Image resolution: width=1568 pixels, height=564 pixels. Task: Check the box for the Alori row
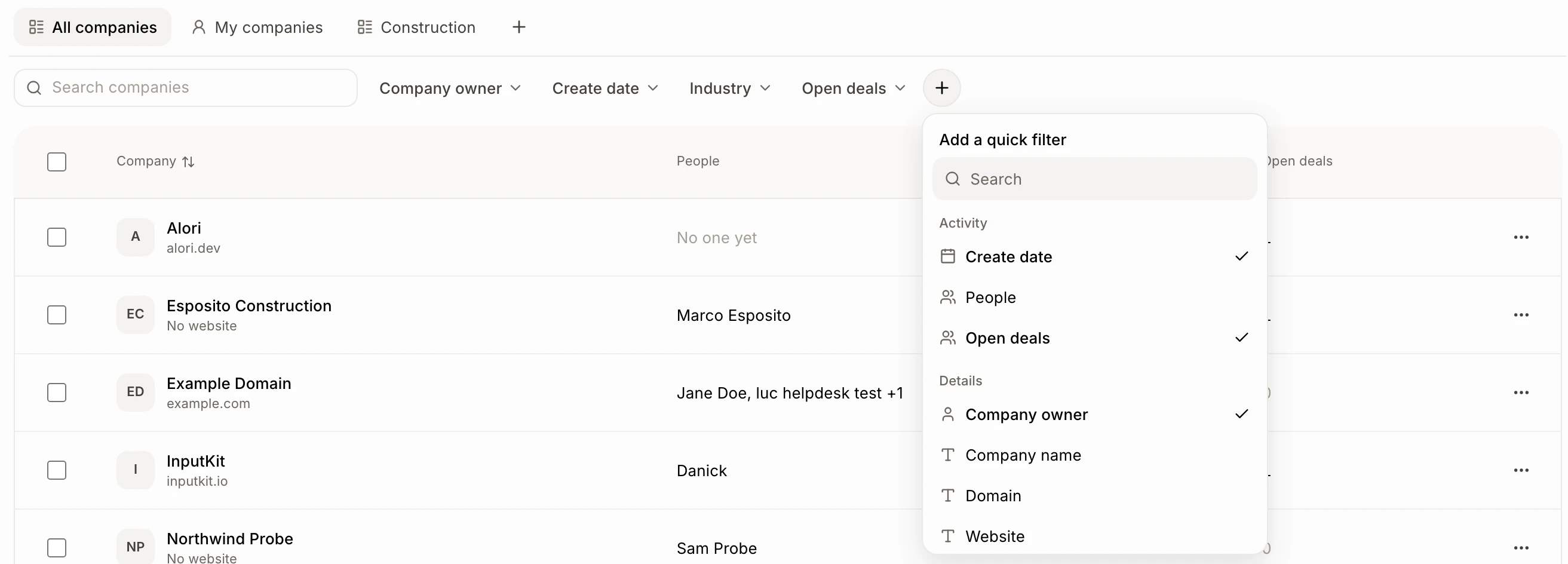point(57,238)
